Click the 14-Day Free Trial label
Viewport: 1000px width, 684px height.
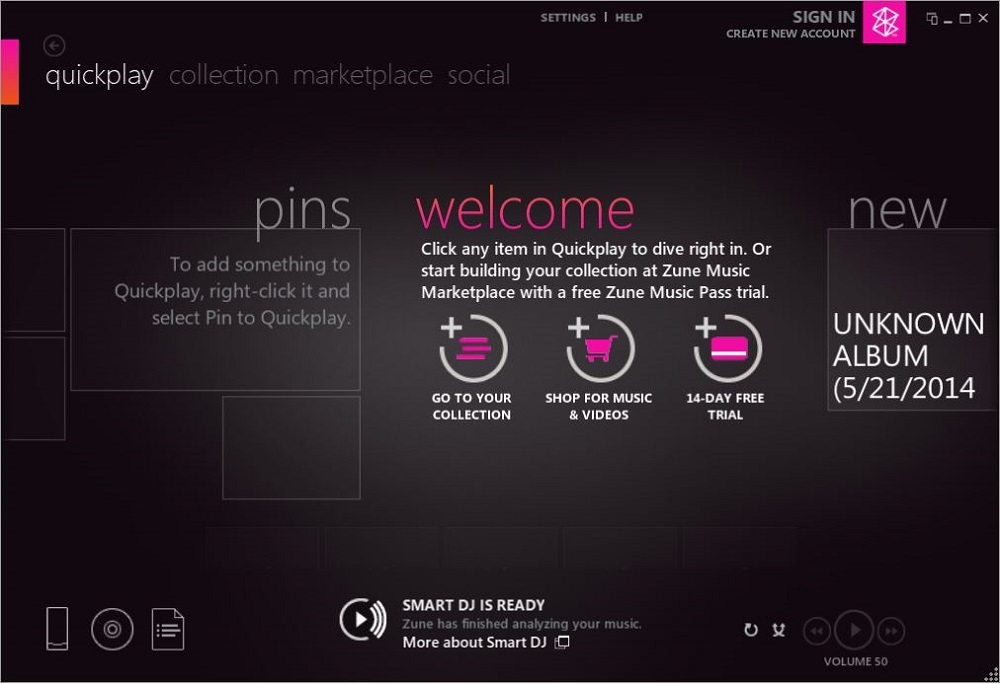click(x=725, y=406)
